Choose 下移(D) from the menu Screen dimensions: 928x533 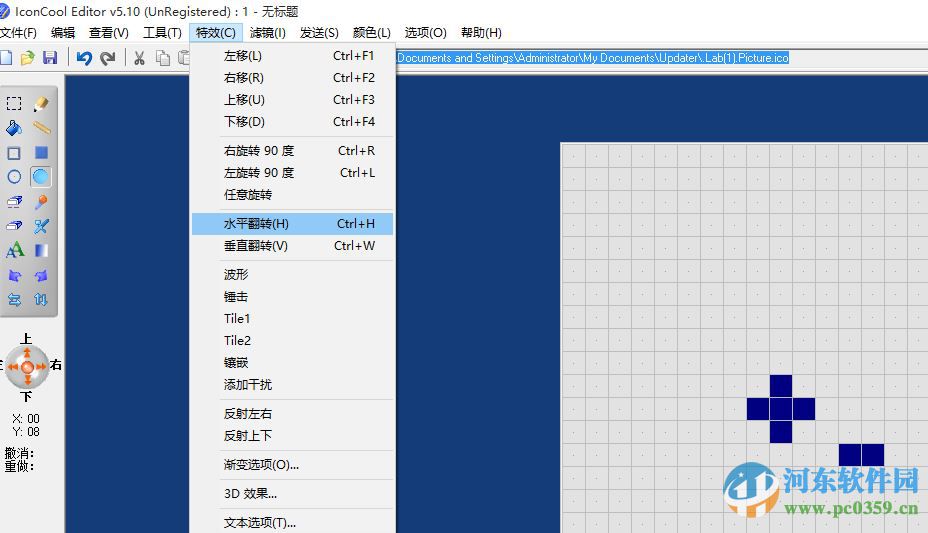coord(292,121)
